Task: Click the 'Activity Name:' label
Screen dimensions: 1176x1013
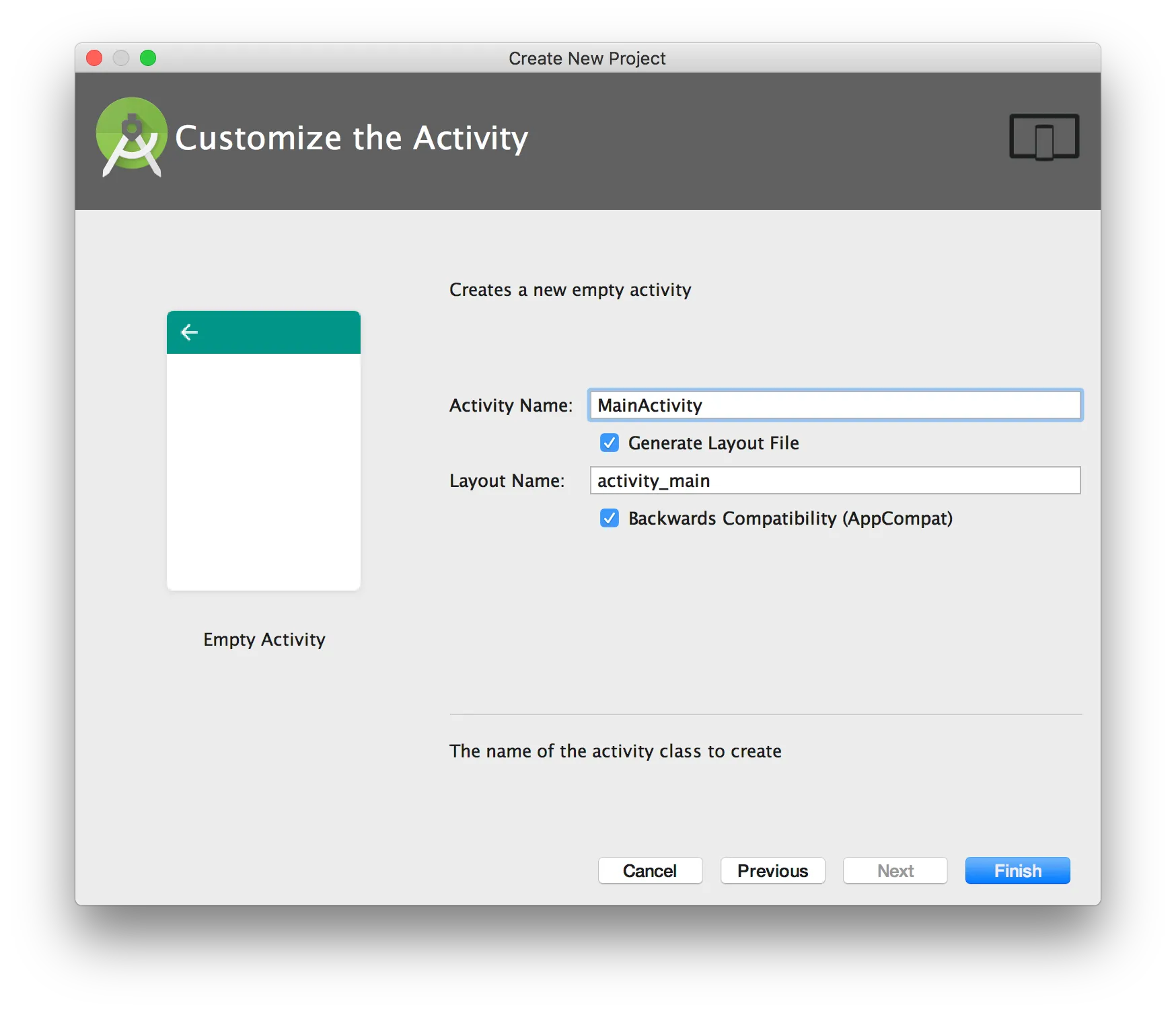Action: pyautogui.click(x=511, y=405)
